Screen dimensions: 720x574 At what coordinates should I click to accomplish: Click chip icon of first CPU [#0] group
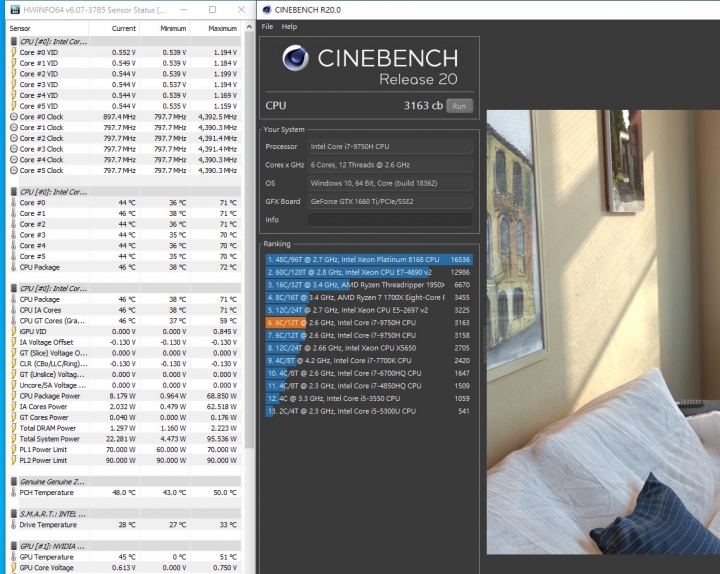point(14,41)
